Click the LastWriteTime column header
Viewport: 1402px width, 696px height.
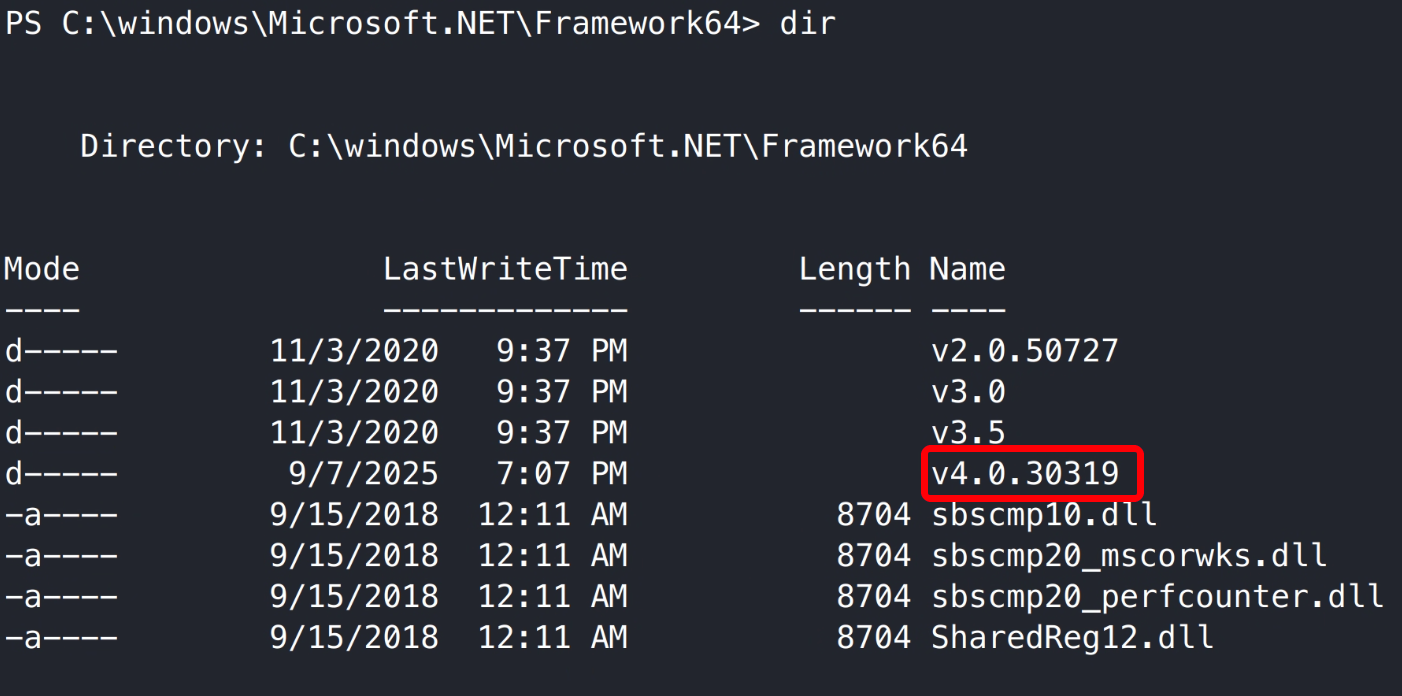505,269
